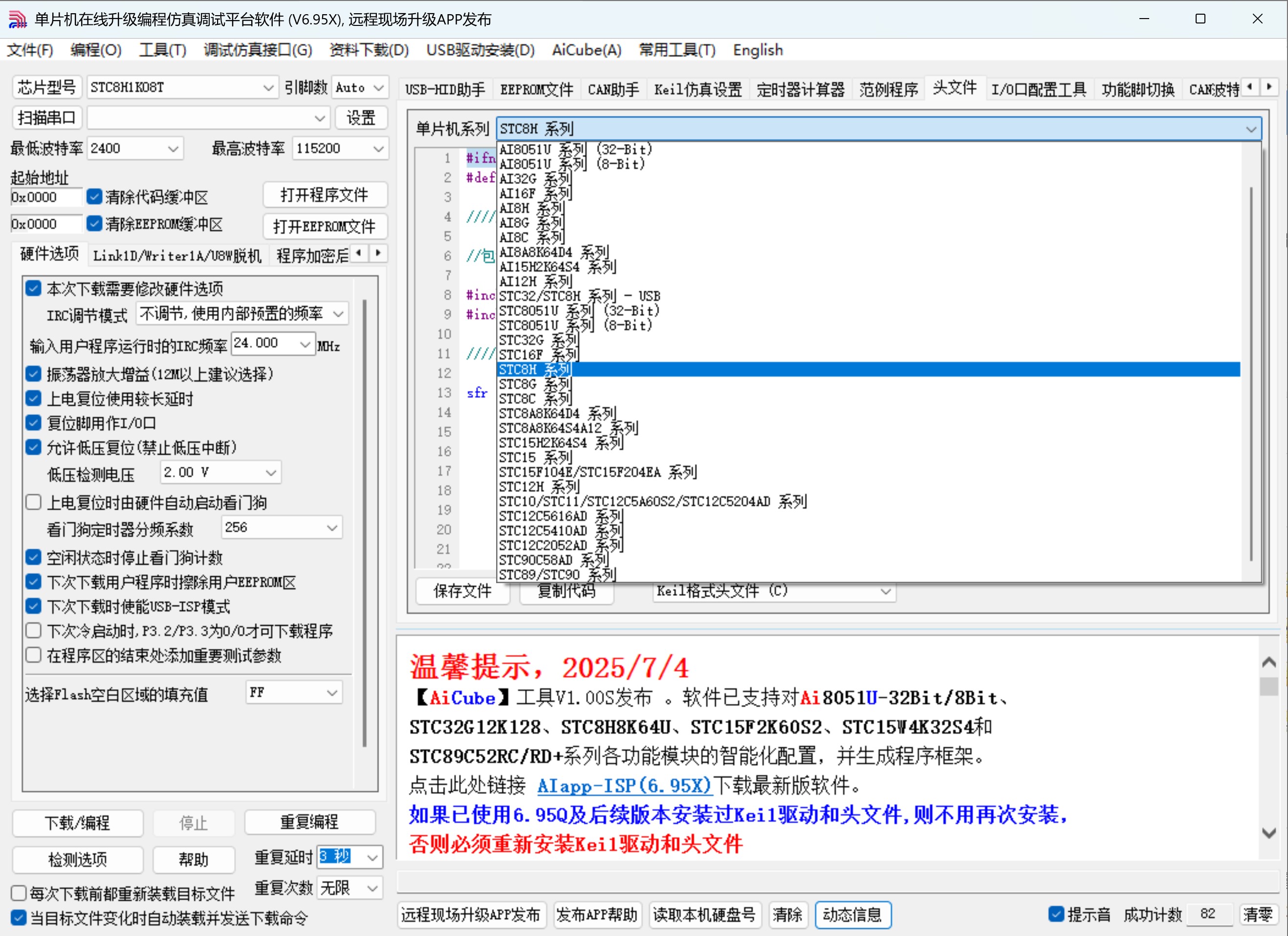Click the hardware options vertical scrollbar
Image resolution: width=1288 pixels, height=936 pixels.
[364, 522]
